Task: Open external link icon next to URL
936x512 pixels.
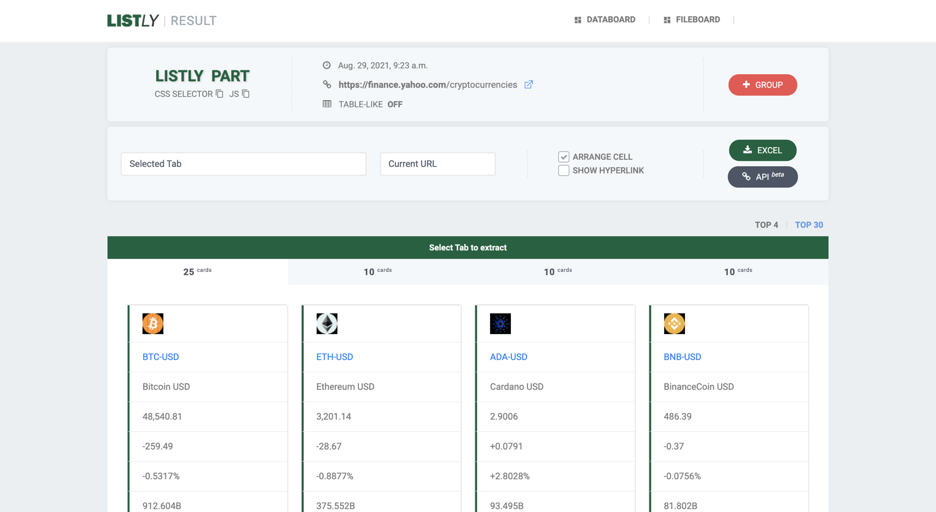Action: coord(529,85)
